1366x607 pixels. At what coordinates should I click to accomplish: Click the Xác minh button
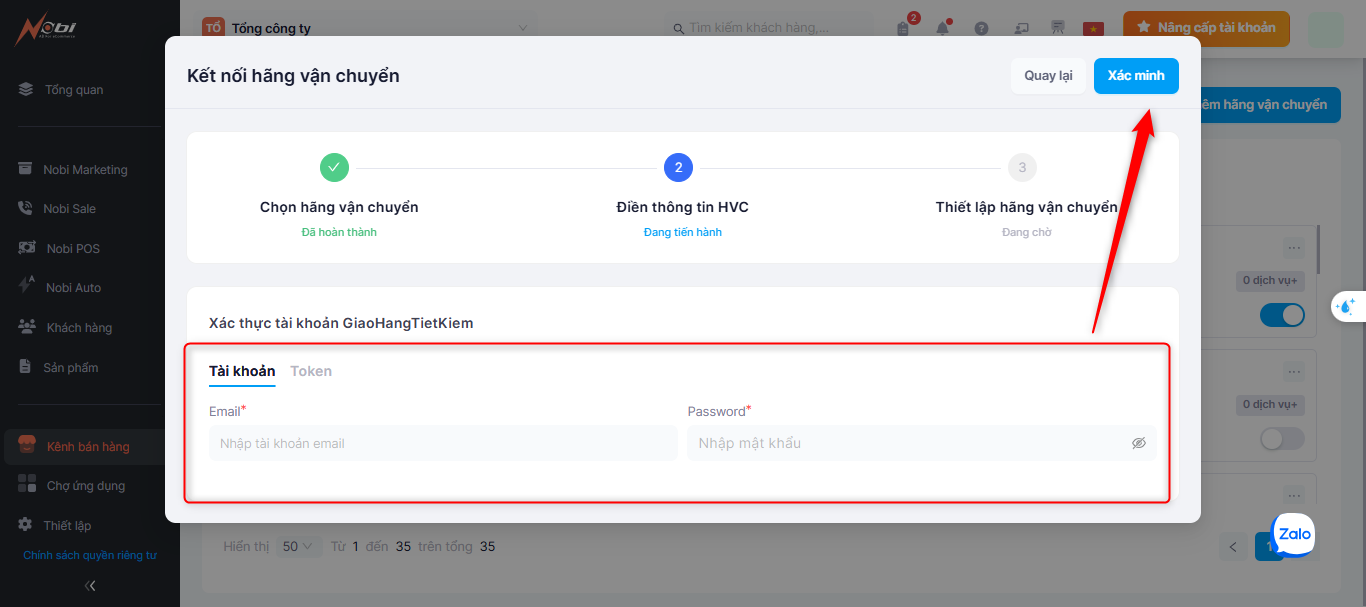tap(1136, 76)
